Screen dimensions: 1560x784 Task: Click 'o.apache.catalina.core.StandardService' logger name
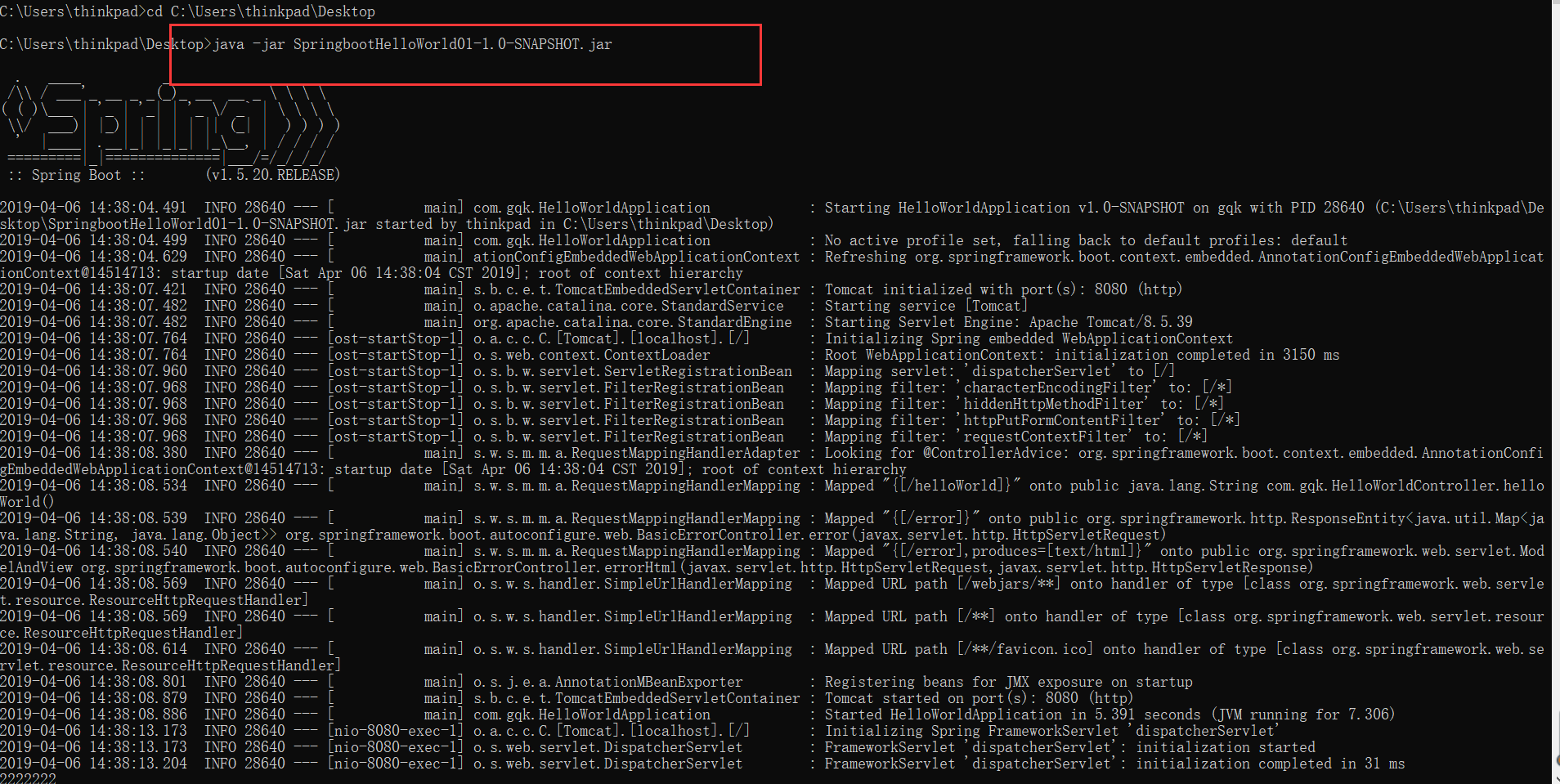[628, 306]
